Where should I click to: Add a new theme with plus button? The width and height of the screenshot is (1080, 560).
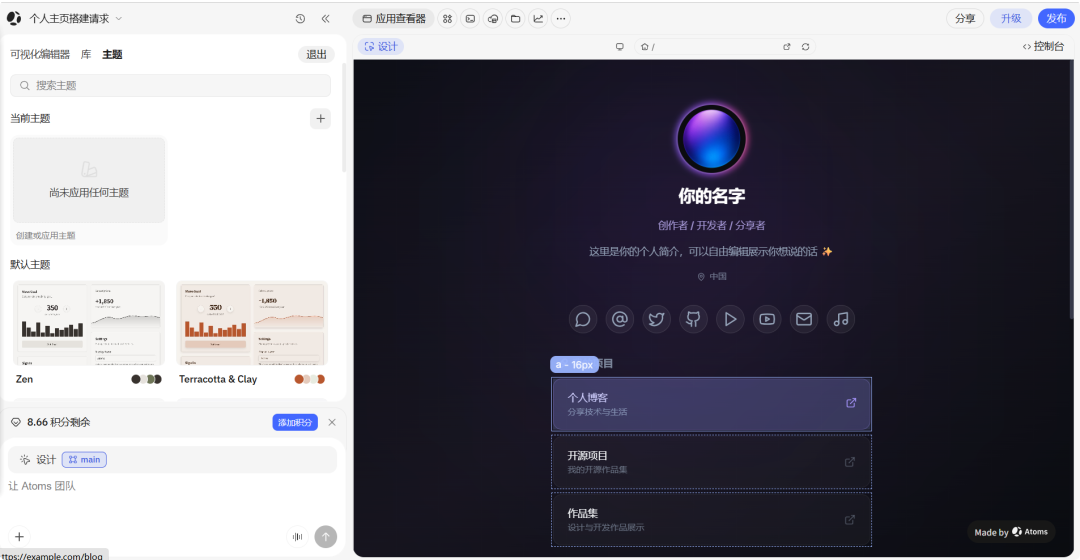(x=320, y=118)
